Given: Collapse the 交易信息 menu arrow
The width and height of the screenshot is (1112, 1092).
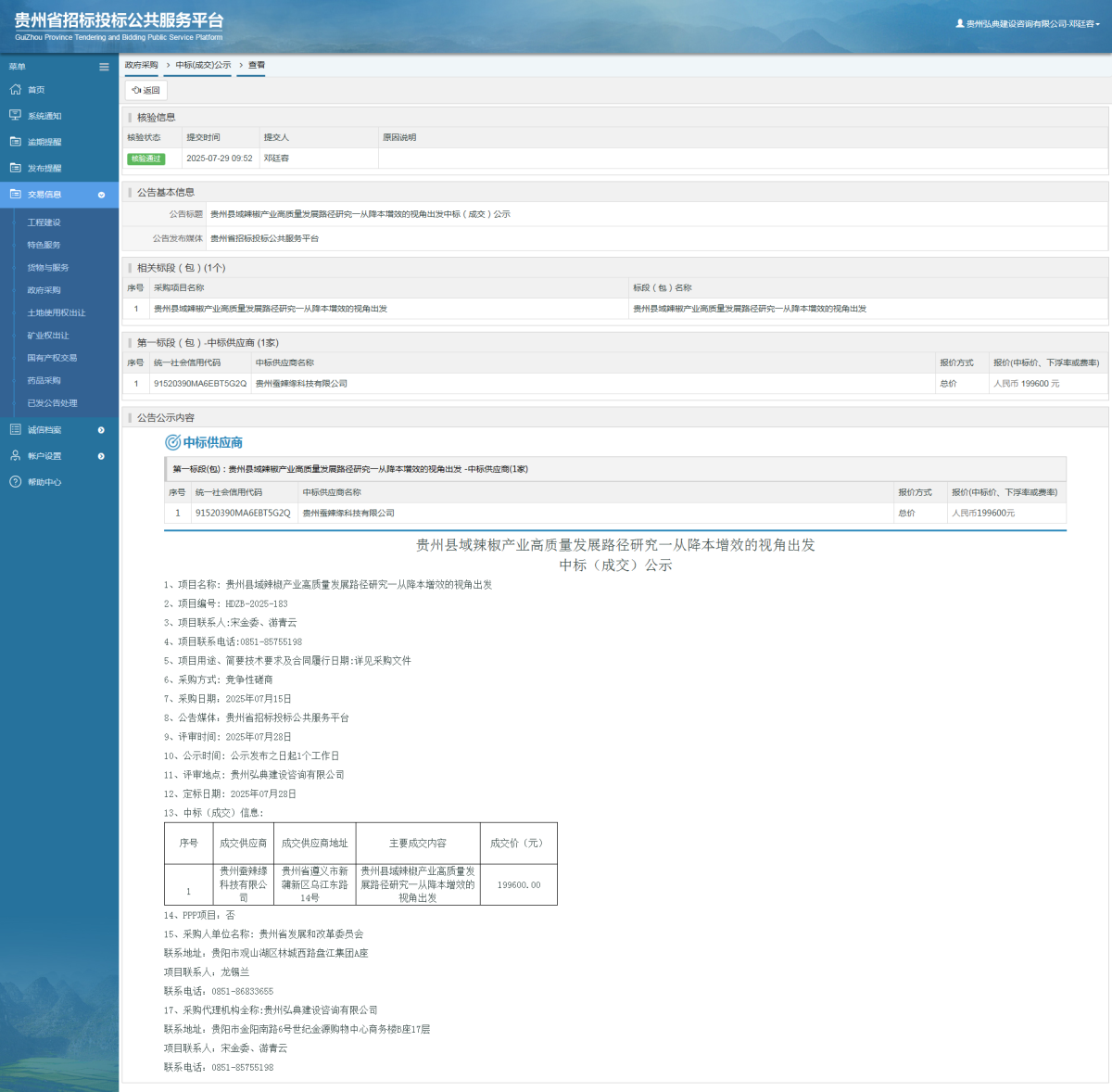Looking at the screenshot, I should pos(101,195).
